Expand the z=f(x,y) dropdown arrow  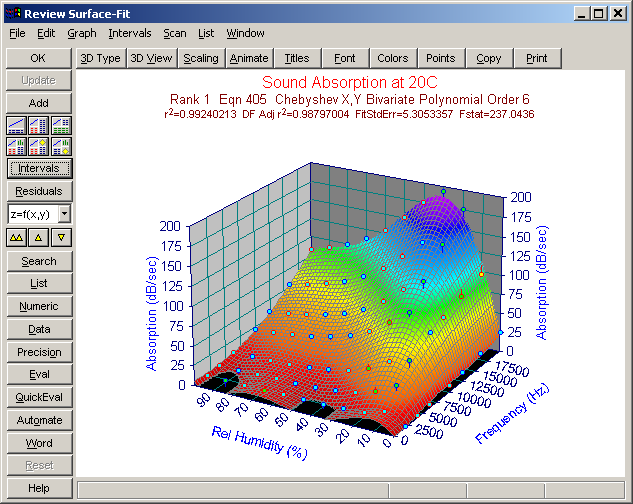[65, 214]
